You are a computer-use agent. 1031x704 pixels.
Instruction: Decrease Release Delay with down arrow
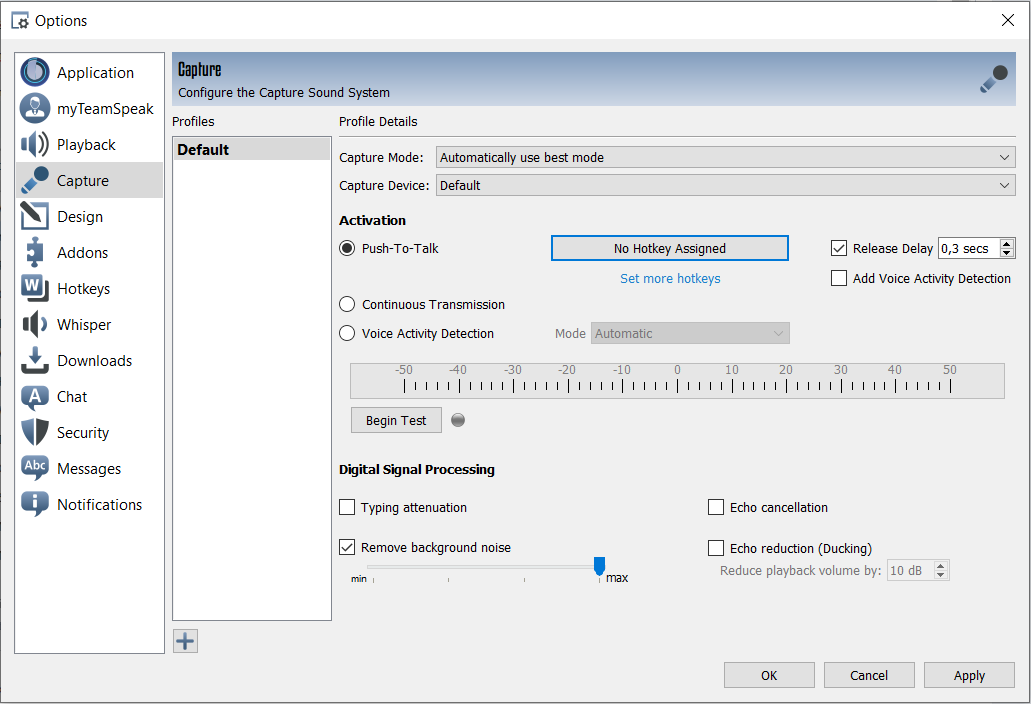[1007, 253]
